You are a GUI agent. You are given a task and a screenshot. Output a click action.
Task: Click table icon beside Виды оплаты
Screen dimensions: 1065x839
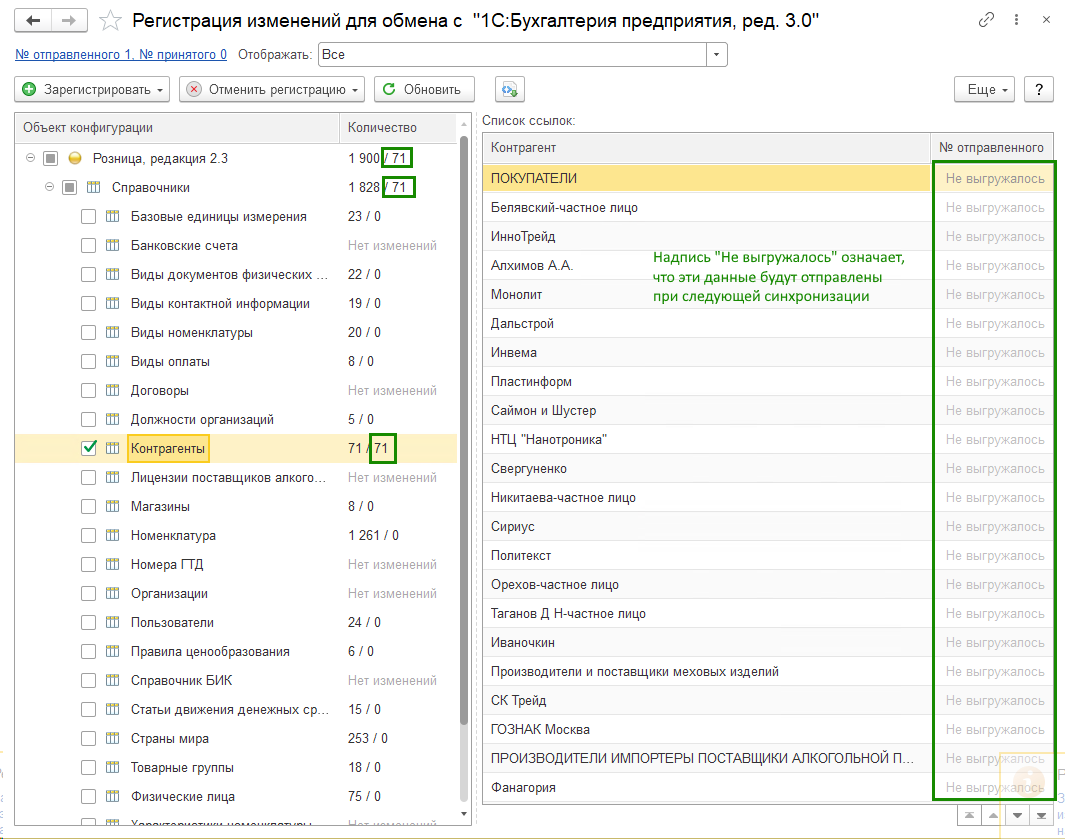[113, 361]
